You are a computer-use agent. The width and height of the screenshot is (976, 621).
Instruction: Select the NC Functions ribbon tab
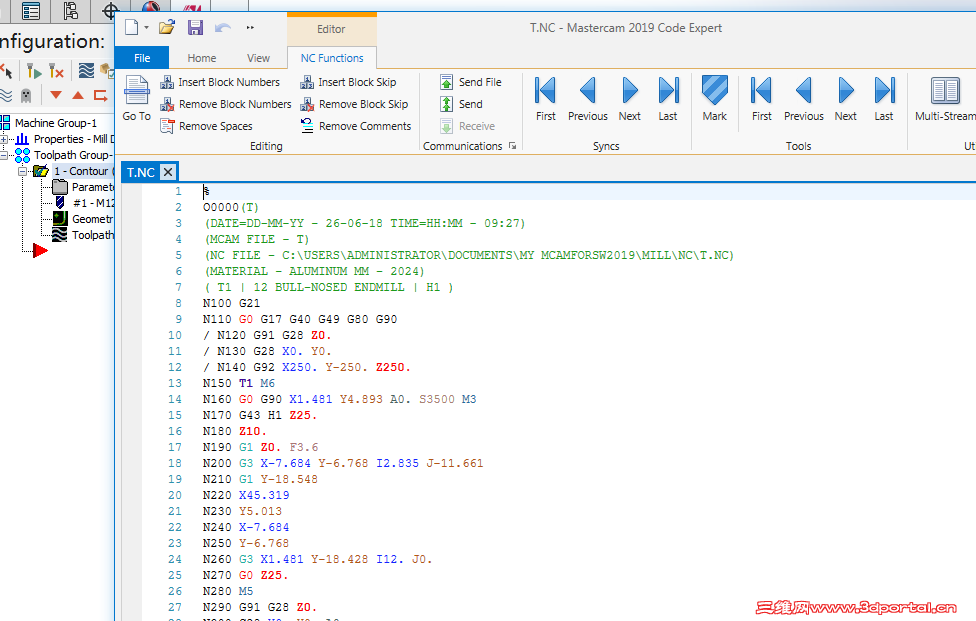click(332, 58)
